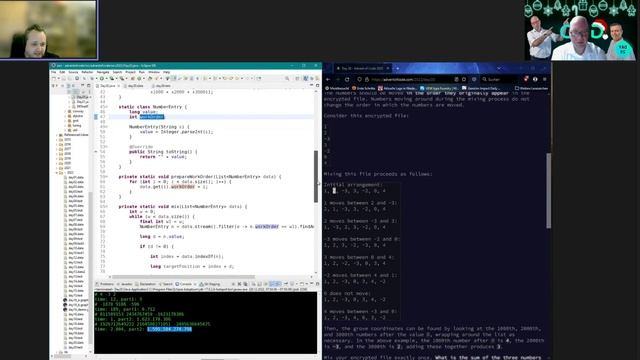Switch to the Day20.java editor tab

(108, 86)
